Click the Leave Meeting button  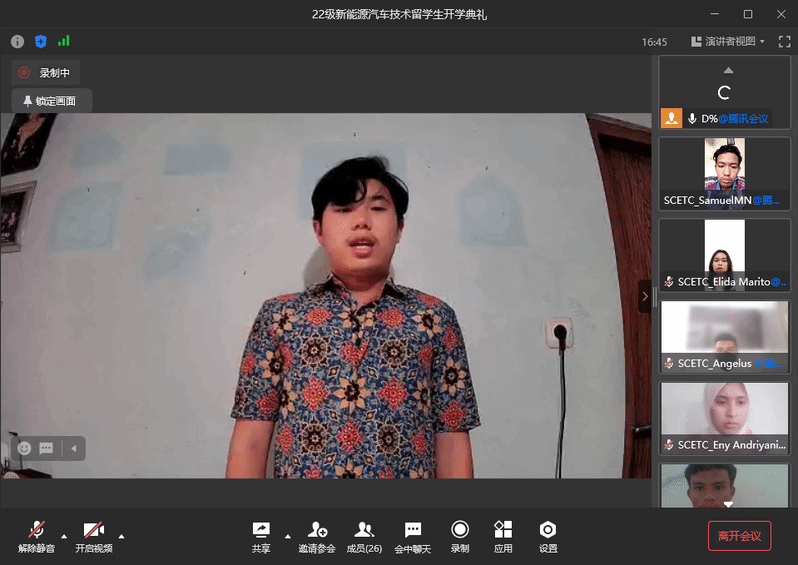tap(739, 536)
